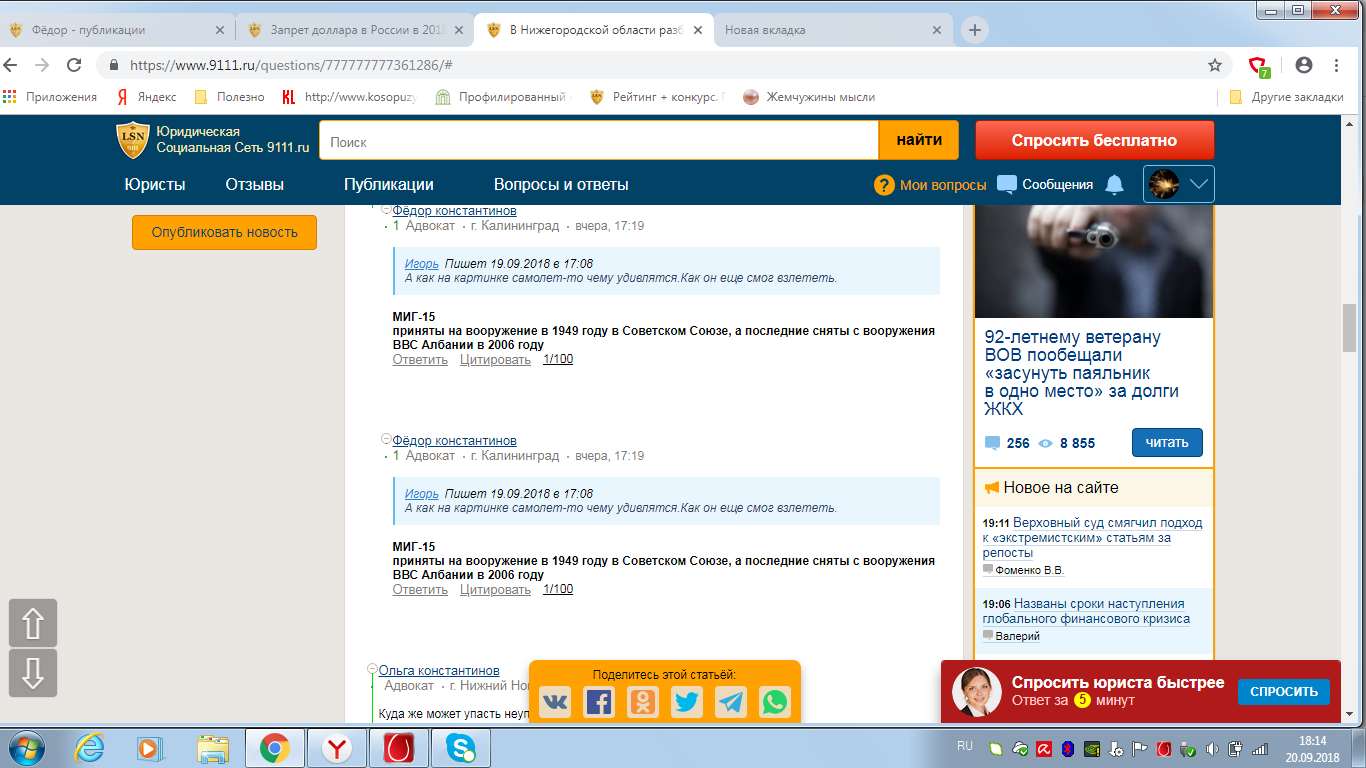Screen dimensions: 1366x768
Task: Click the Спросить бесплатно button
Action: (x=1094, y=140)
